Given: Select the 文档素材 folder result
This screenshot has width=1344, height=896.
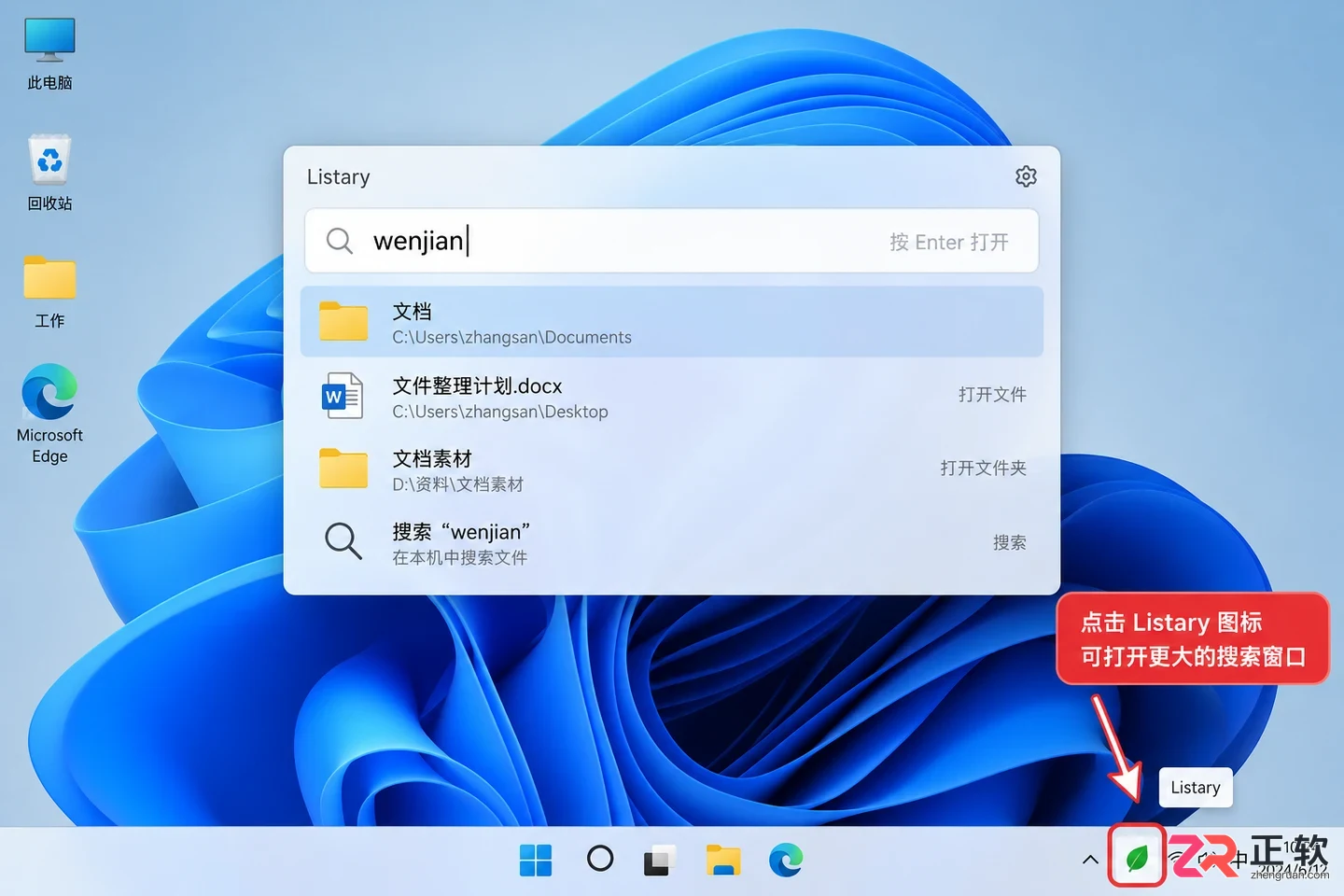Looking at the screenshot, I should click(x=671, y=469).
